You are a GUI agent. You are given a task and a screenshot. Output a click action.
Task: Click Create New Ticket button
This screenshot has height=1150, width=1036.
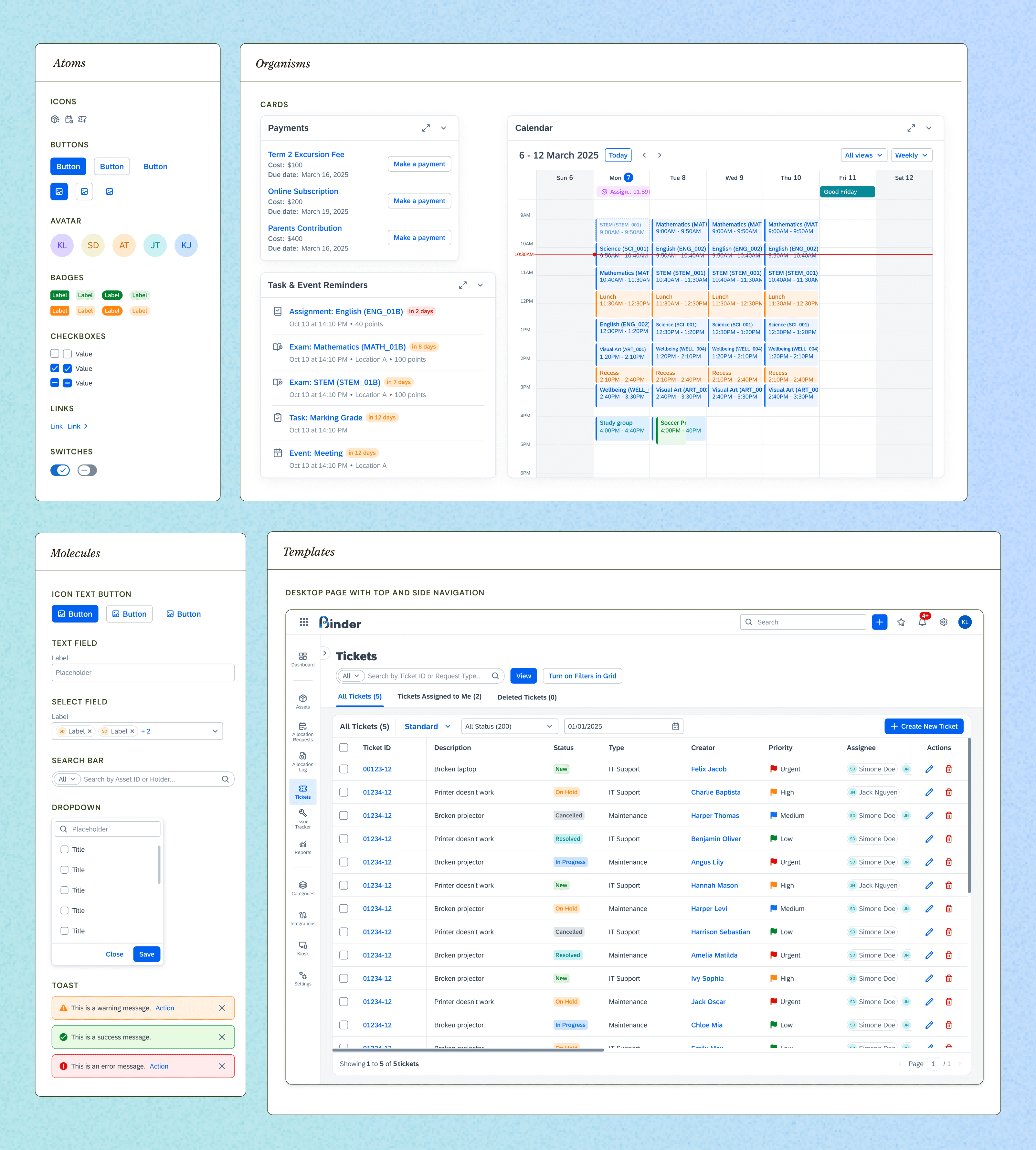coord(924,727)
